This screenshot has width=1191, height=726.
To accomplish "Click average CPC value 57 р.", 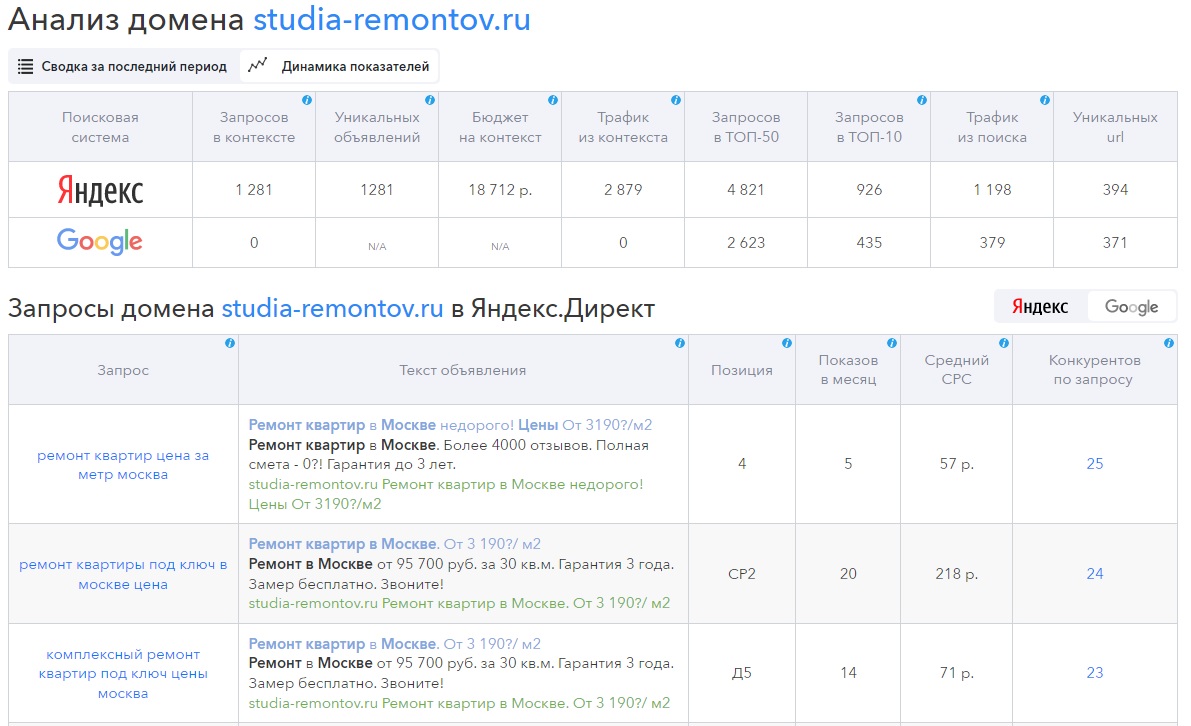I will 956,464.
